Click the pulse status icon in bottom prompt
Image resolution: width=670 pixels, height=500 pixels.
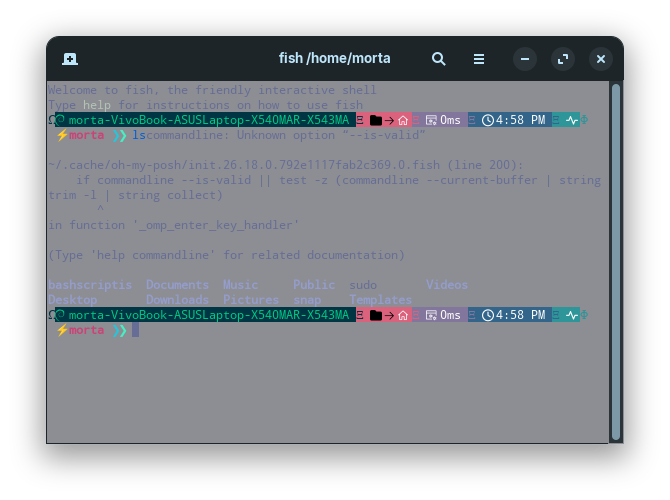click(x=572, y=316)
